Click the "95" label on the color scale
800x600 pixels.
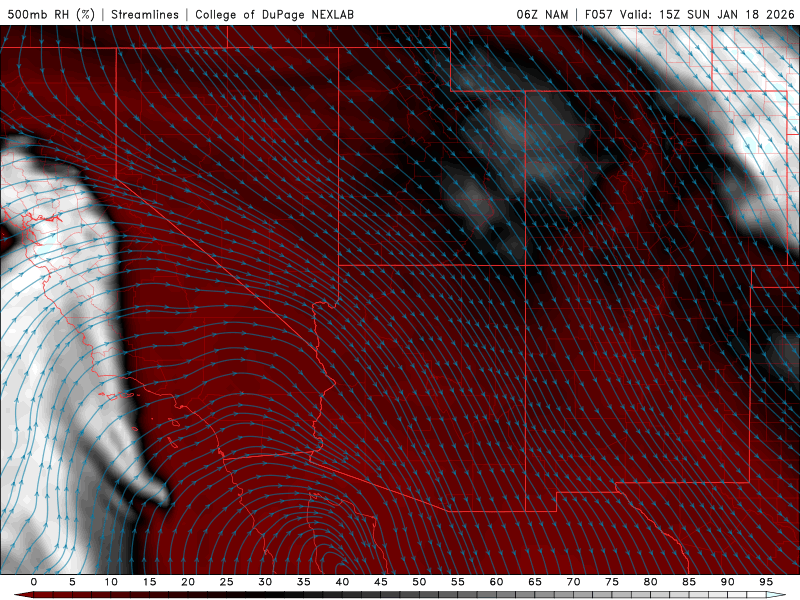coord(766,582)
